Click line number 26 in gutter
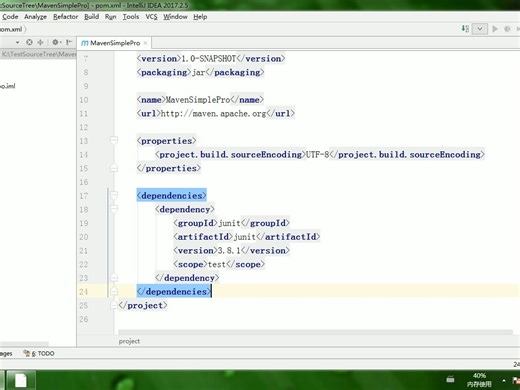 [x=84, y=319]
